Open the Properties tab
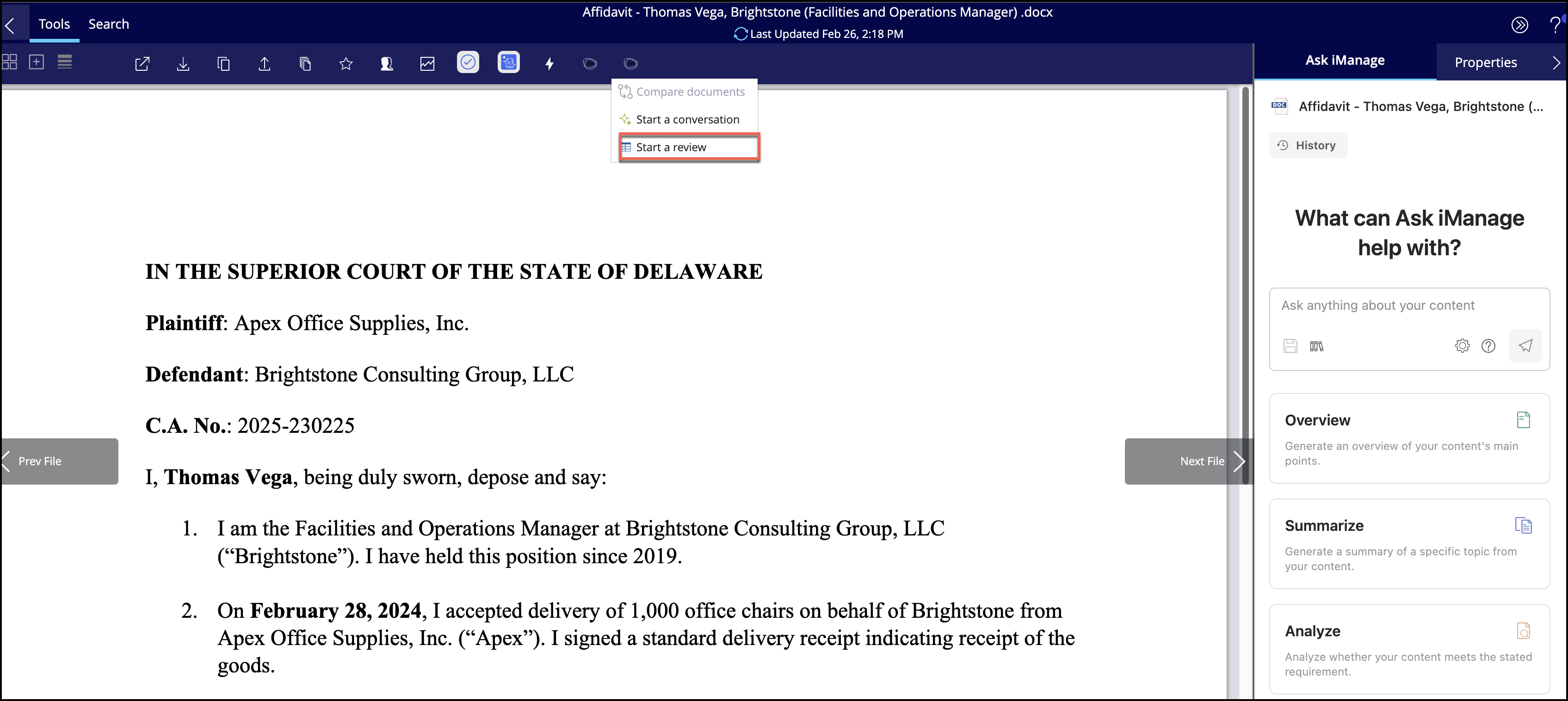 (1485, 63)
